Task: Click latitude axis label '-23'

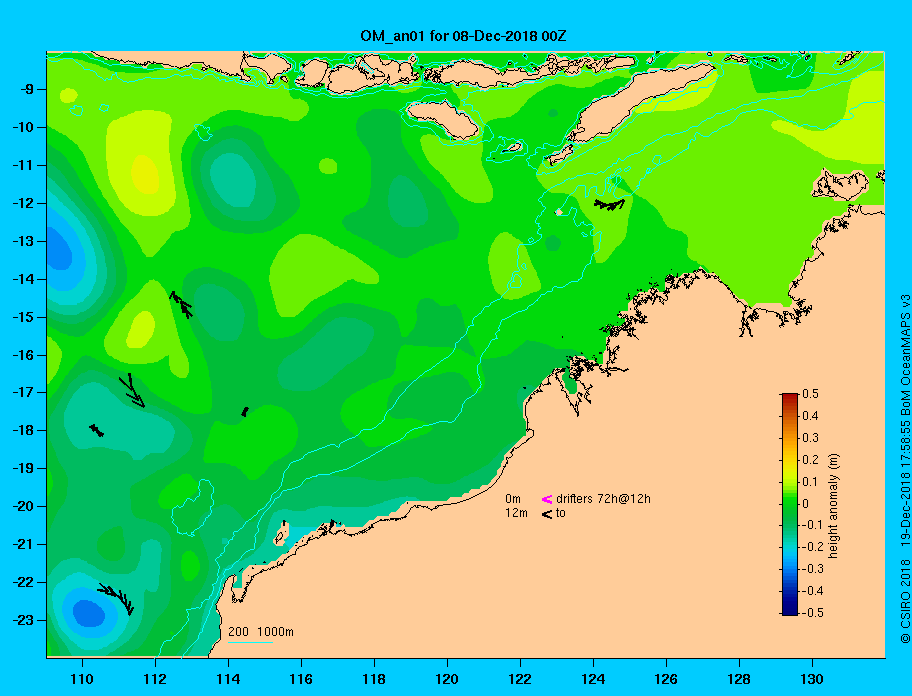Action: click(23, 620)
